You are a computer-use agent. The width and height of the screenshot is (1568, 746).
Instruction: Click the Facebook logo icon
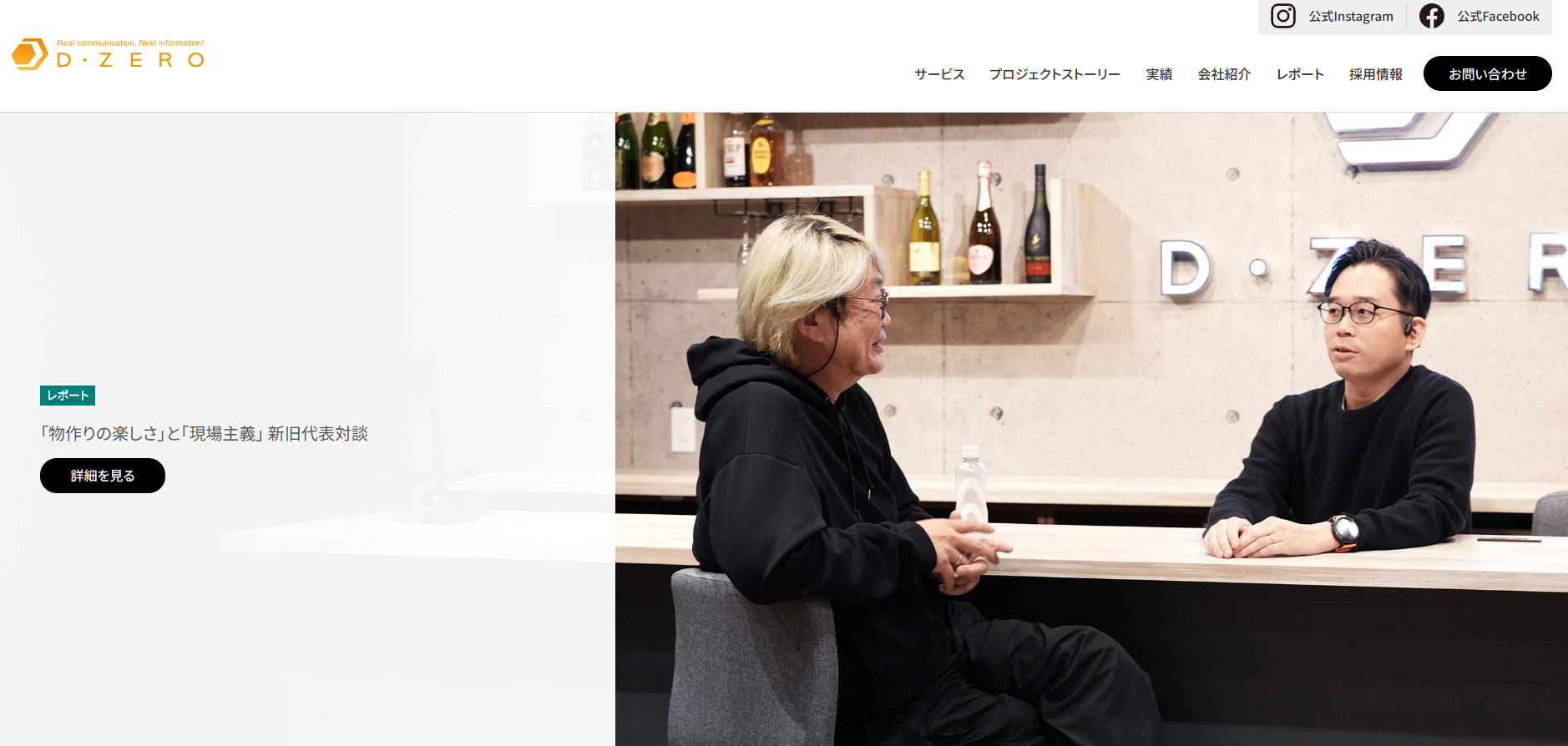coord(1431,16)
